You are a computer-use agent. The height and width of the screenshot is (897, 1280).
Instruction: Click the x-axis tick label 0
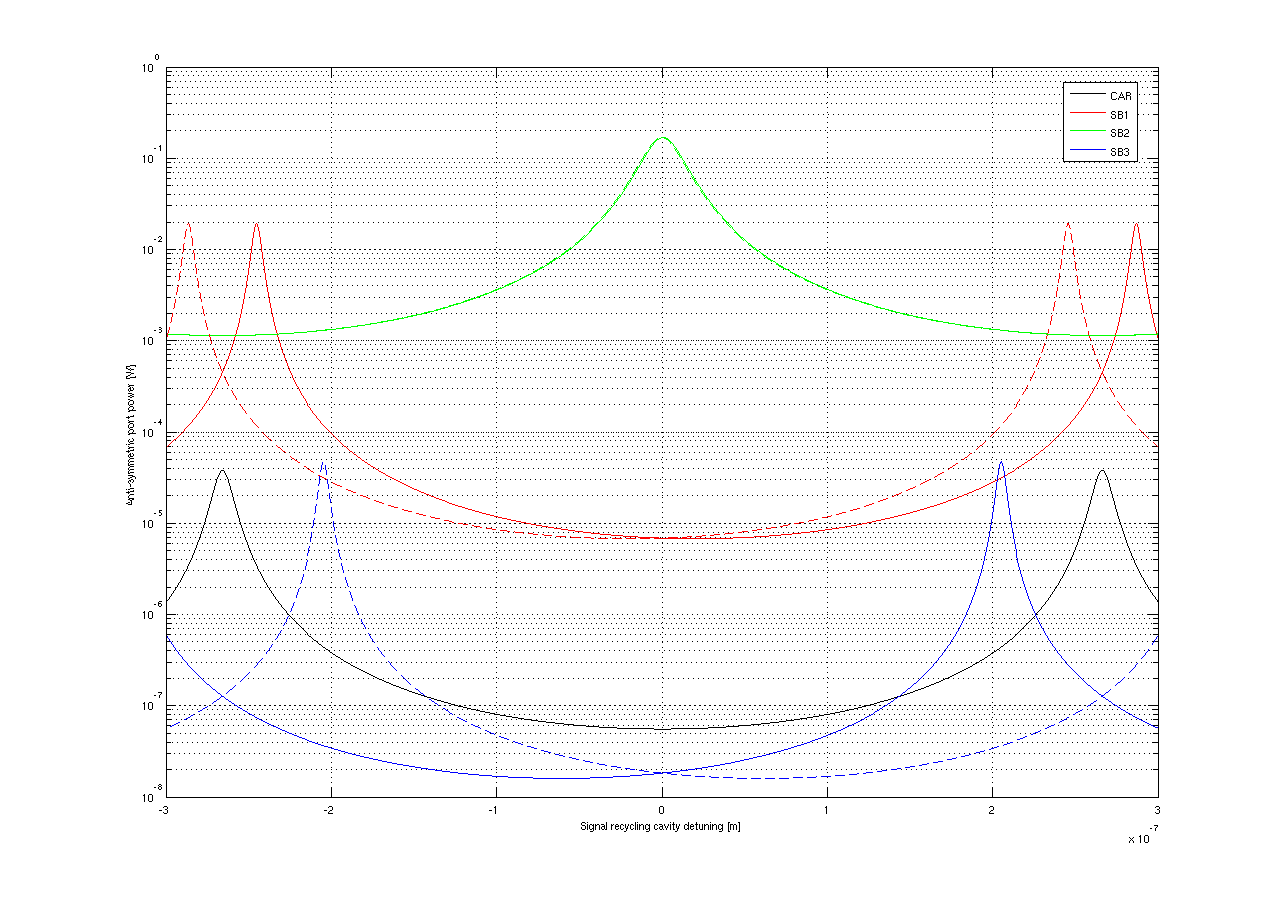pos(662,810)
